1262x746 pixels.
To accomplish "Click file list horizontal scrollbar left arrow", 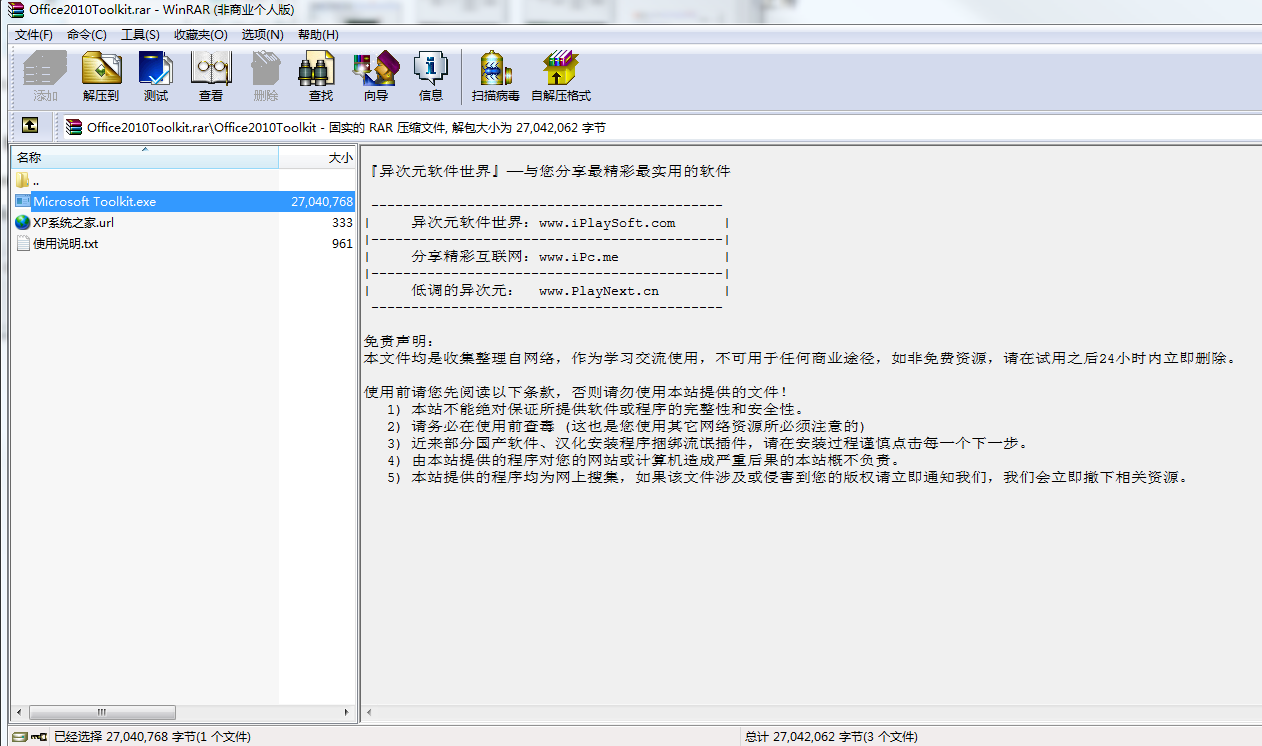I will point(19,712).
